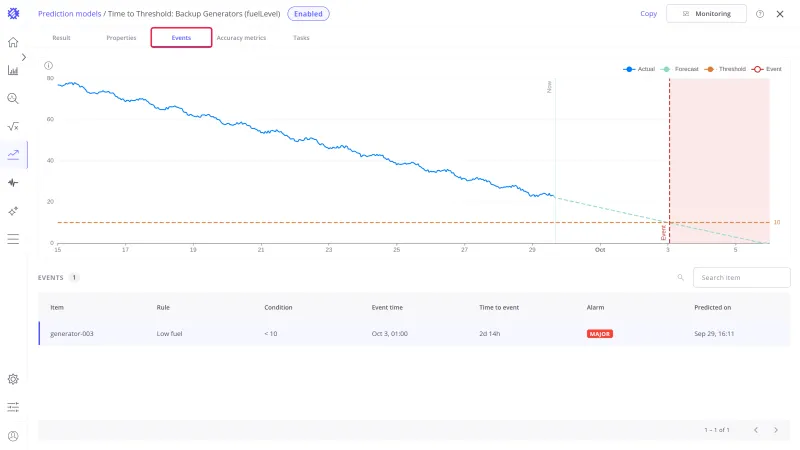Screen dimensions: 800x450
Task: Toggle the Forecast series in legend
Action: click(x=679, y=69)
